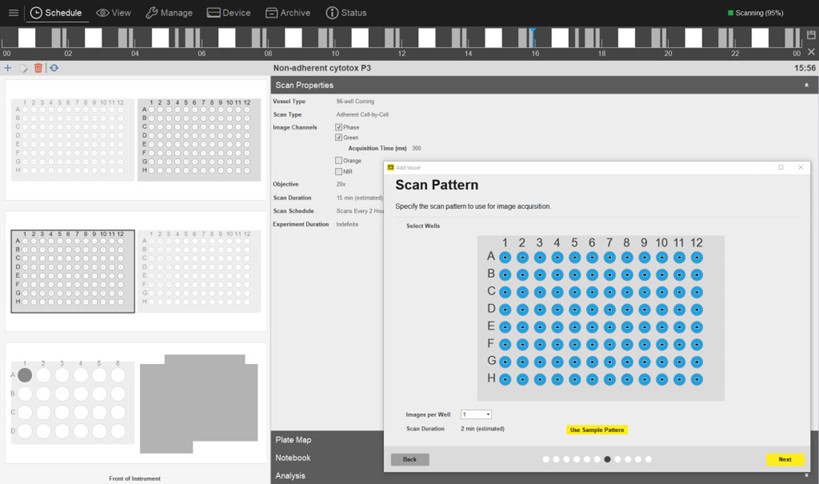Expand the Plate Map panel

pyautogui.click(x=293, y=439)
